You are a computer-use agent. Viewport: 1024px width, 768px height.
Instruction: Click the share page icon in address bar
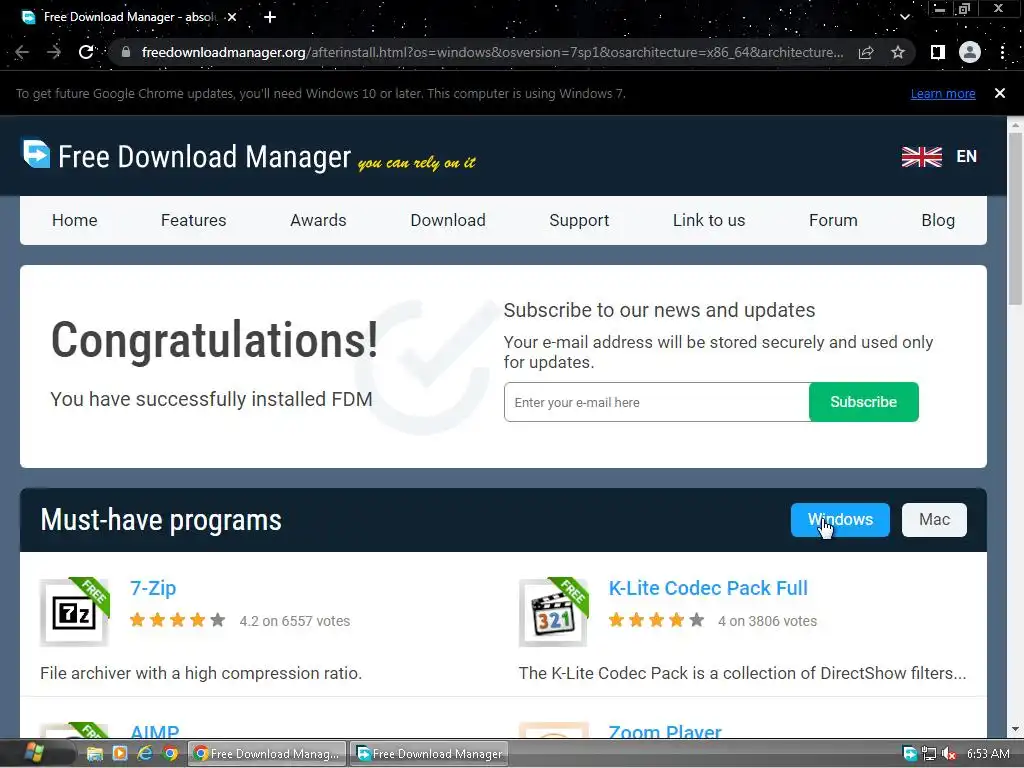(x=866, y=52)
